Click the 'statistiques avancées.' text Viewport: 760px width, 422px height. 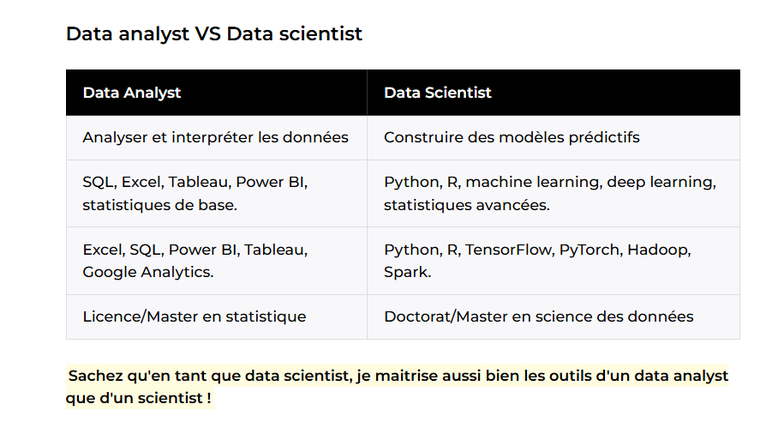click(x=467, y=205)
